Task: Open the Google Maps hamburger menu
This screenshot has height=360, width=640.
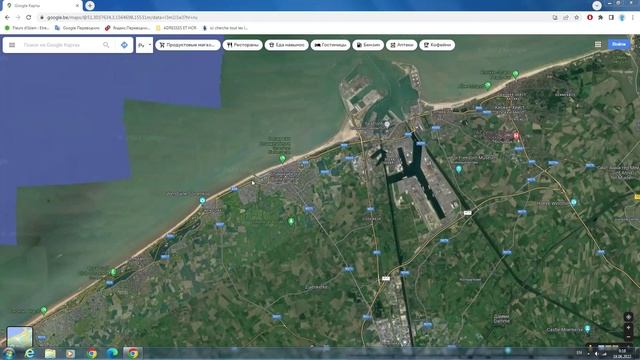Action: tap(12, 45)
